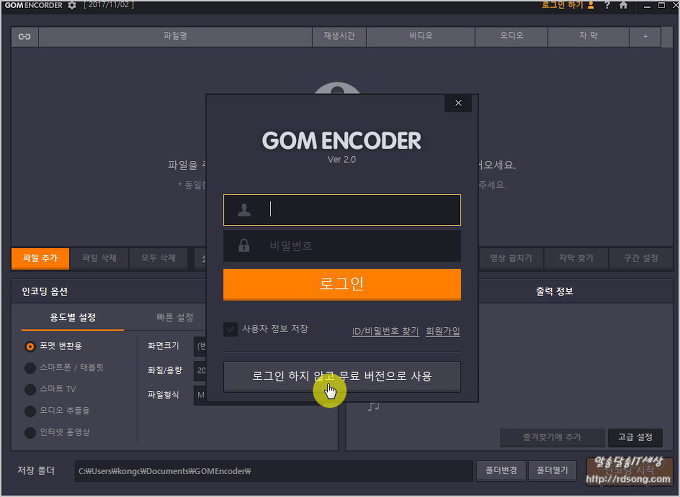Click the plus column in file list header
The width and height of the screenshot is (680, 497).
tap(645, 36)
